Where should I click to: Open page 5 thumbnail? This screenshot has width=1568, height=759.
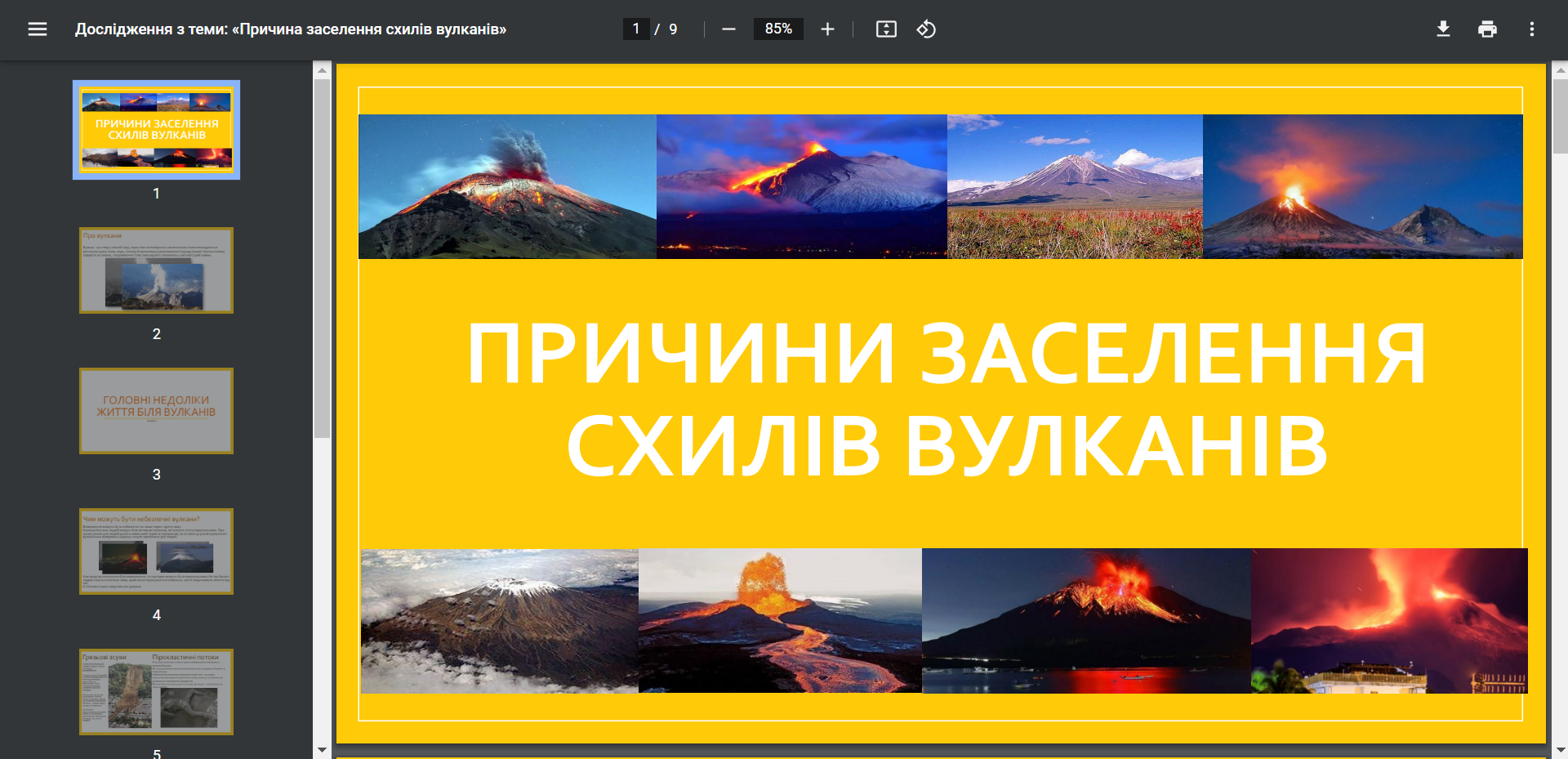click(x=156, y=692)
